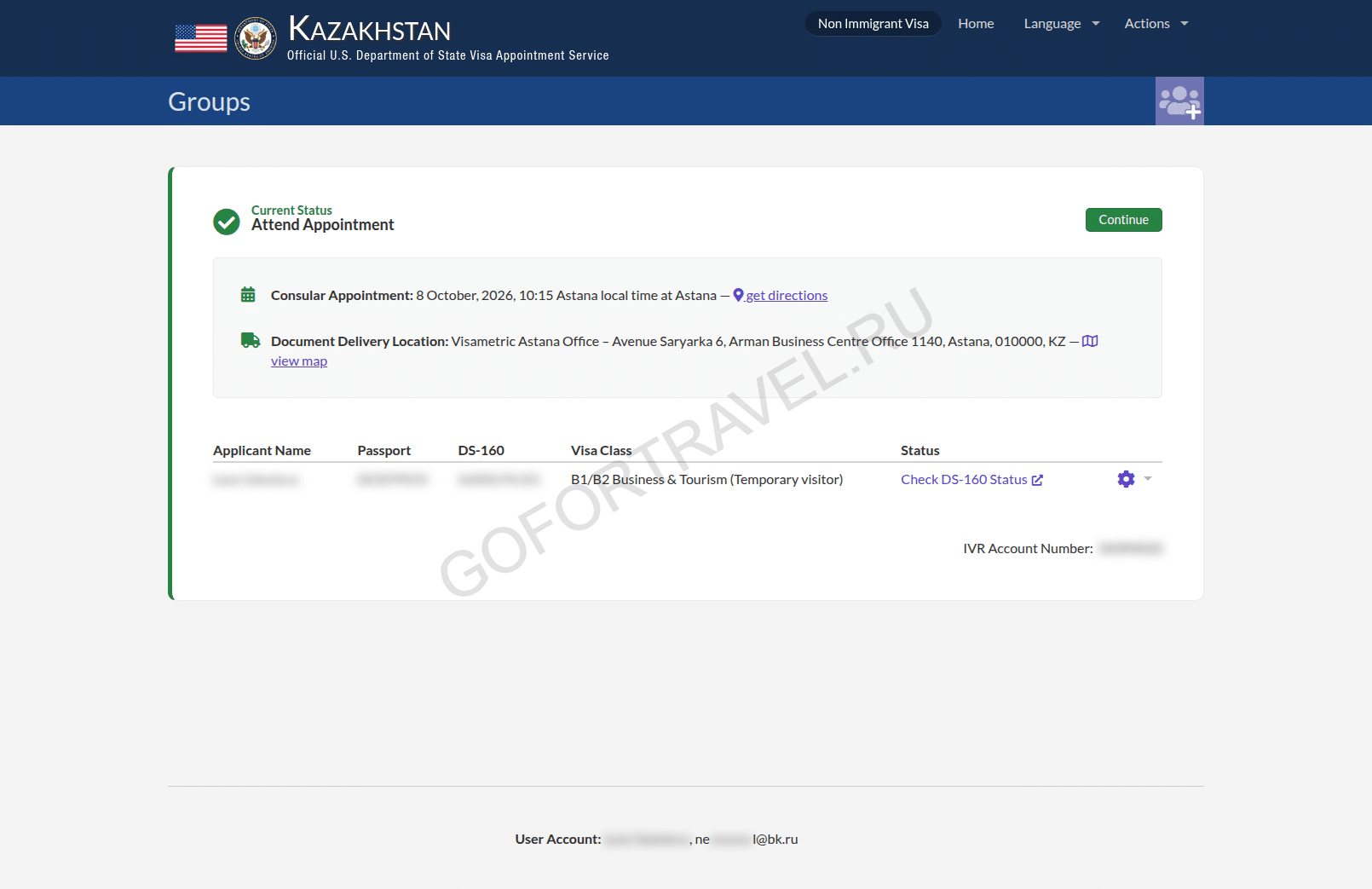Viewport: 1372px width, 889px height.
Task: Click the US flag icon
Action: pyautogui.click(x=201, y=38)
